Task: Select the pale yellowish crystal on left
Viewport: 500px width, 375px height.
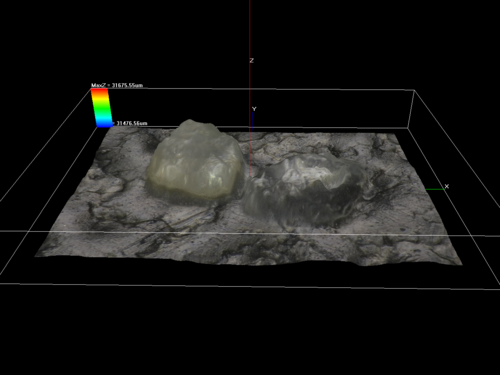Action: [195, 161]
